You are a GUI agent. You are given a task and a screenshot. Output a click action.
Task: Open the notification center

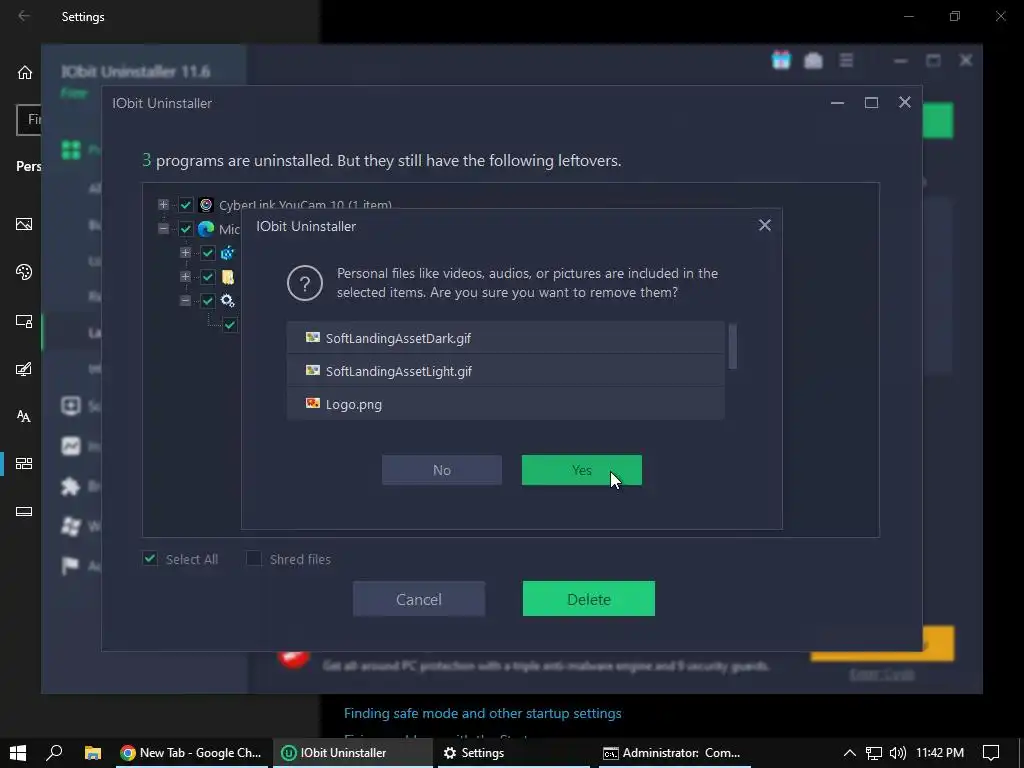pyautogui.click(x=991, y=753)
